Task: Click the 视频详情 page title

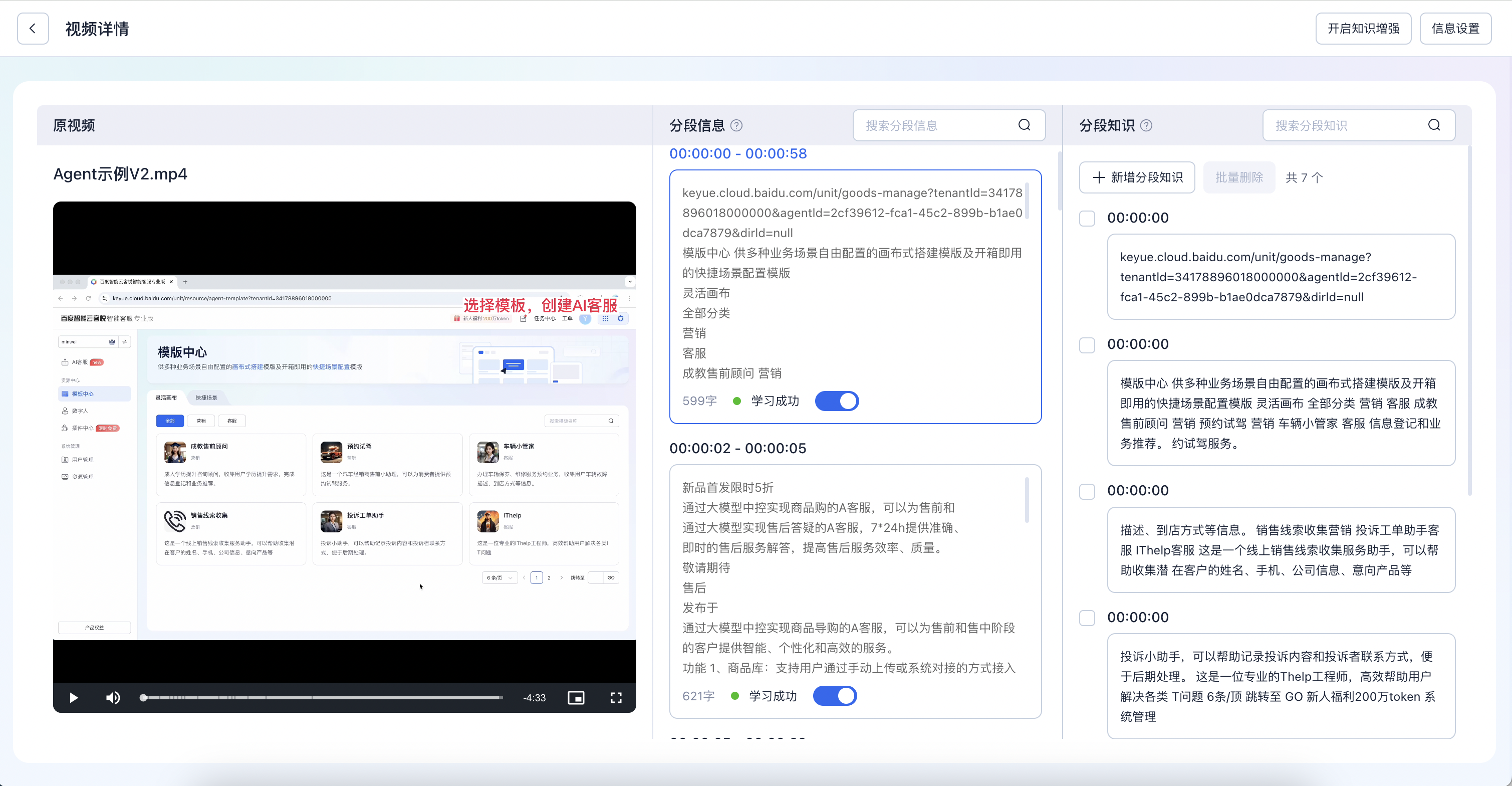Action: coord(97,28)
